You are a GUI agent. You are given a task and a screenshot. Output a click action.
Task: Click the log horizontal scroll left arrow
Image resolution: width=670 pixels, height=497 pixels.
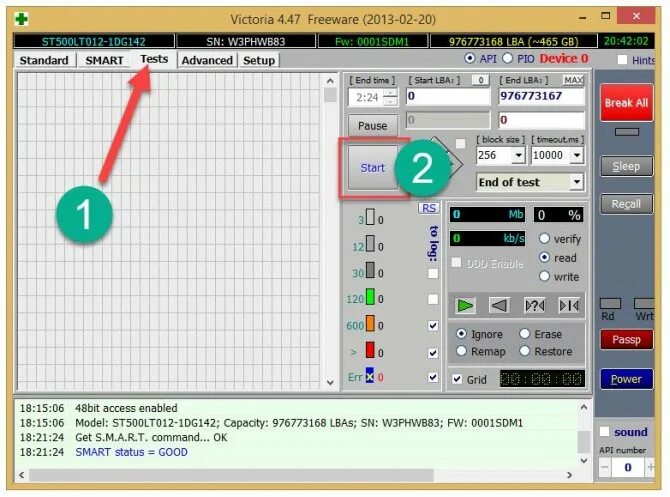[22, 475]
